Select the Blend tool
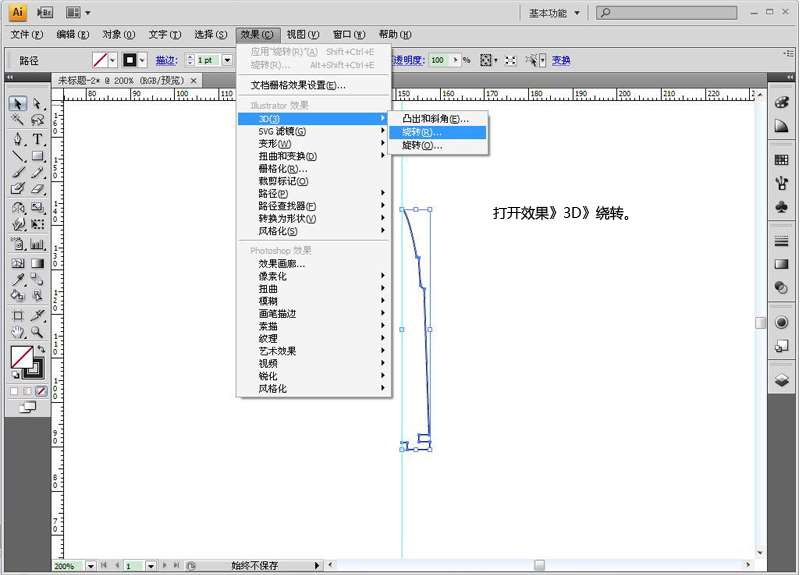Viewport: 800px width, 575px height. pyautogui.click(x=37, y=279)
